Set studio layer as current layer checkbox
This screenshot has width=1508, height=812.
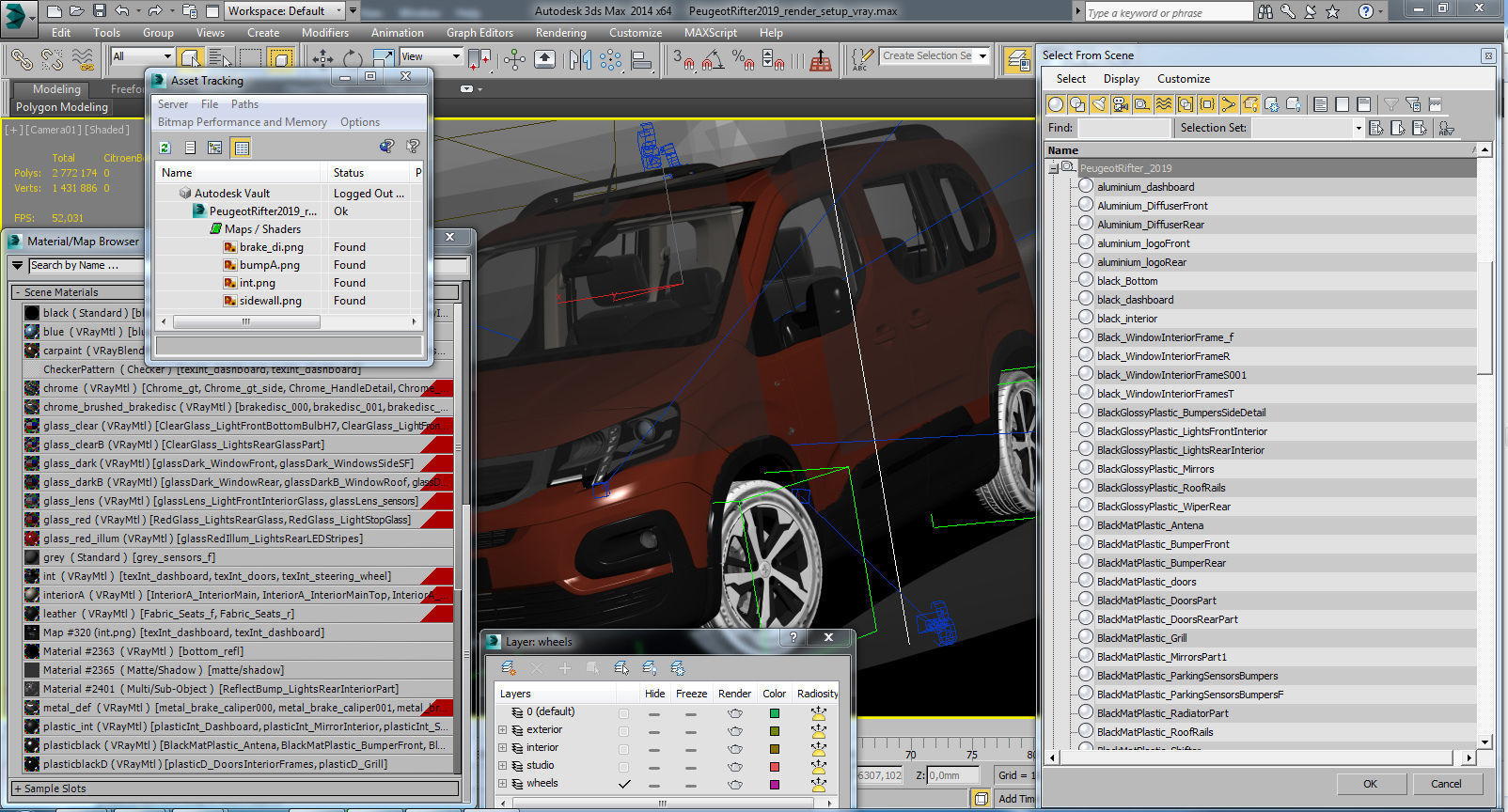point(624,766)
